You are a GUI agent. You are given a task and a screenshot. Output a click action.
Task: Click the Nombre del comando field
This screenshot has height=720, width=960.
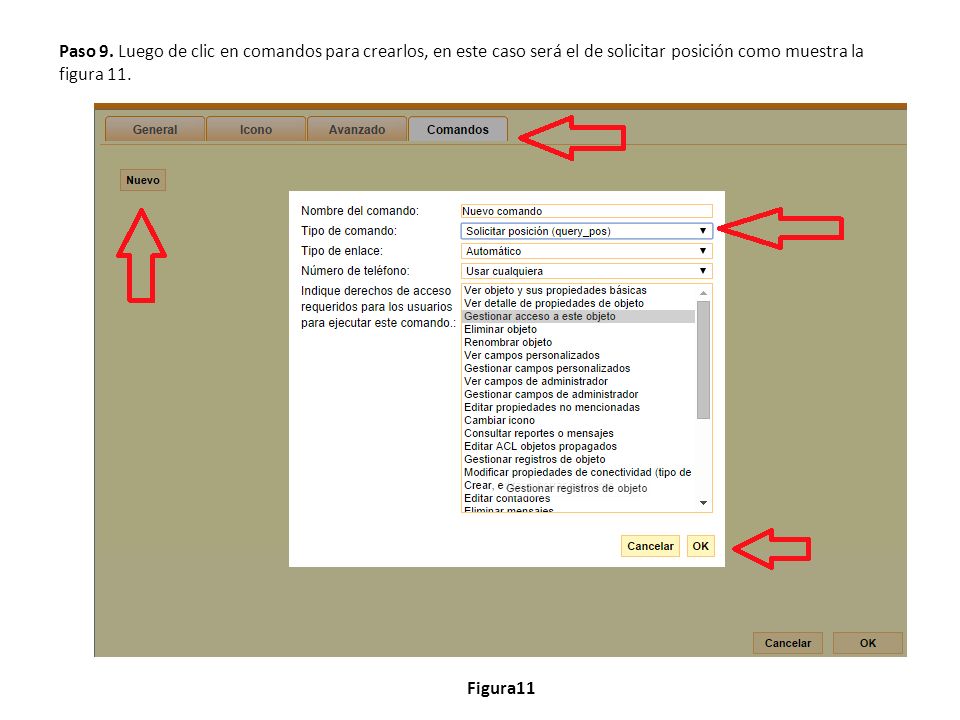coord(587,211)
